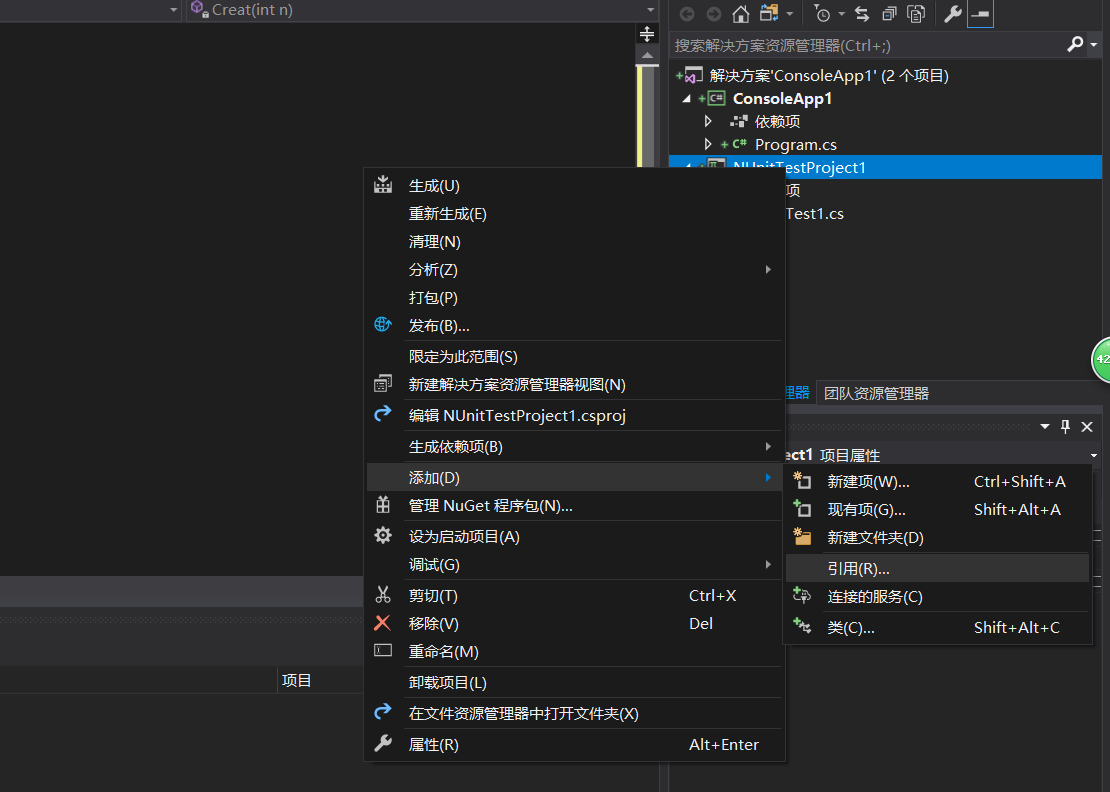Click 清理(N) menu entry
1110x792 pixels.
click(x=574, y=242)
